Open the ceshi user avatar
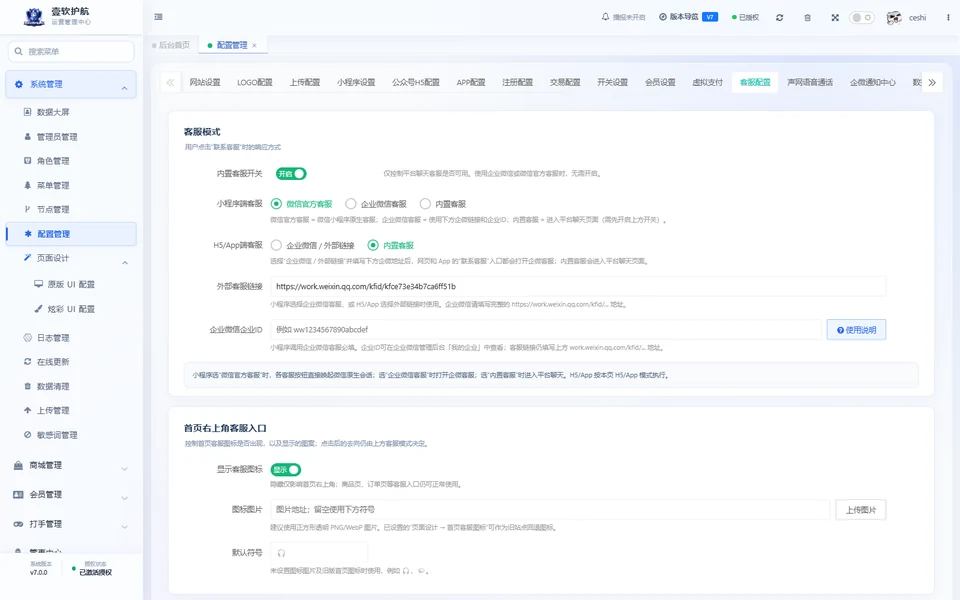Screen dimensions: 960x600 point(894,18)
